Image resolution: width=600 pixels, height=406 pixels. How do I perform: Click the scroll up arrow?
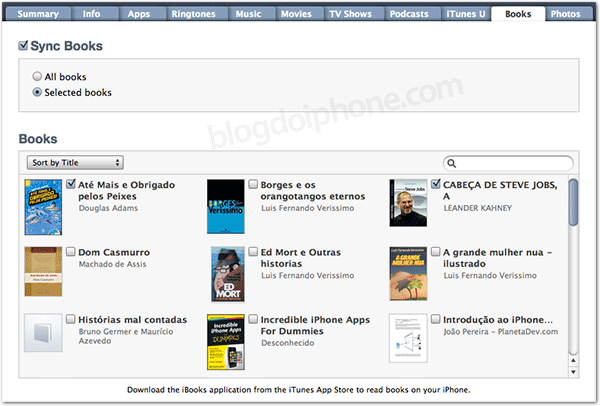573,360
